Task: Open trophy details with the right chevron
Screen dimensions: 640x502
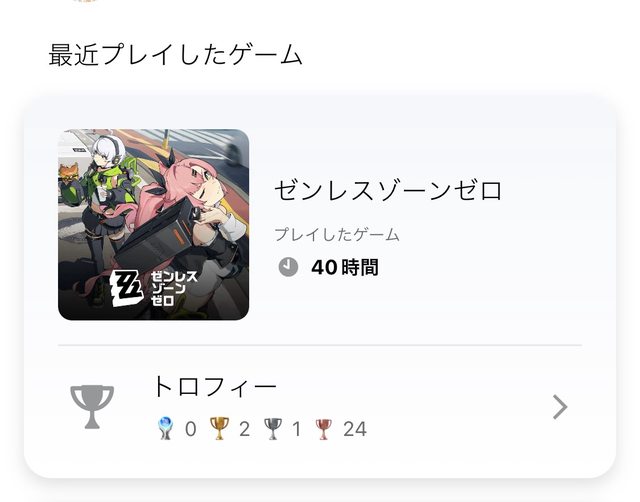Action: pos(560,407)
